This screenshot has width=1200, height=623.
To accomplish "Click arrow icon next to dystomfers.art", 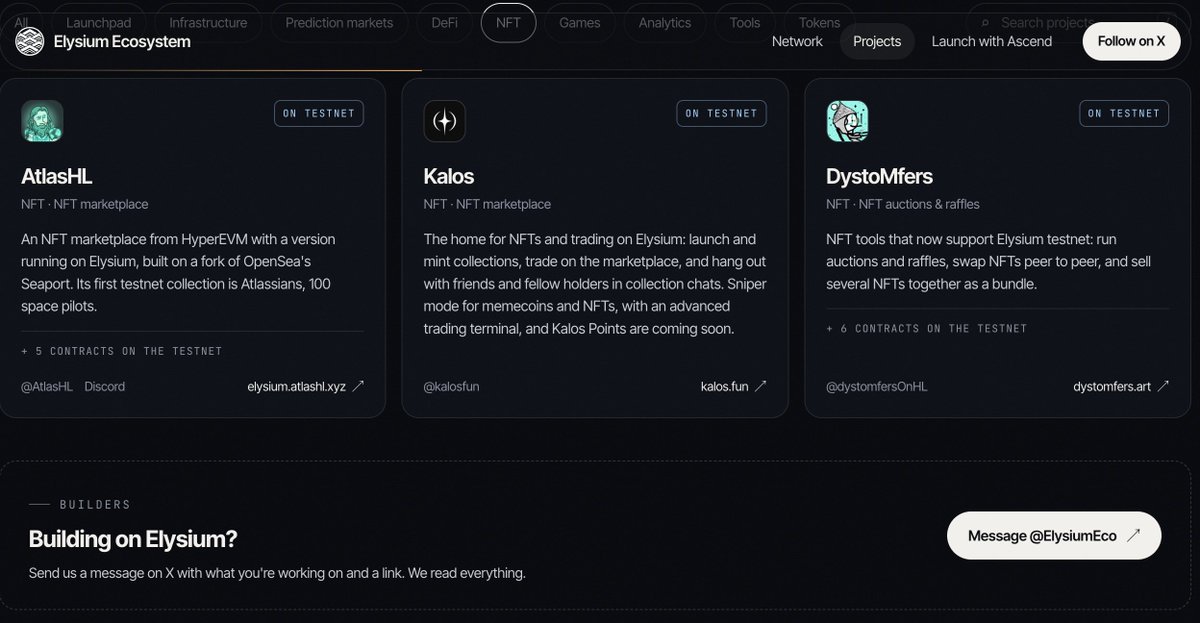I will click(1163, 386).
